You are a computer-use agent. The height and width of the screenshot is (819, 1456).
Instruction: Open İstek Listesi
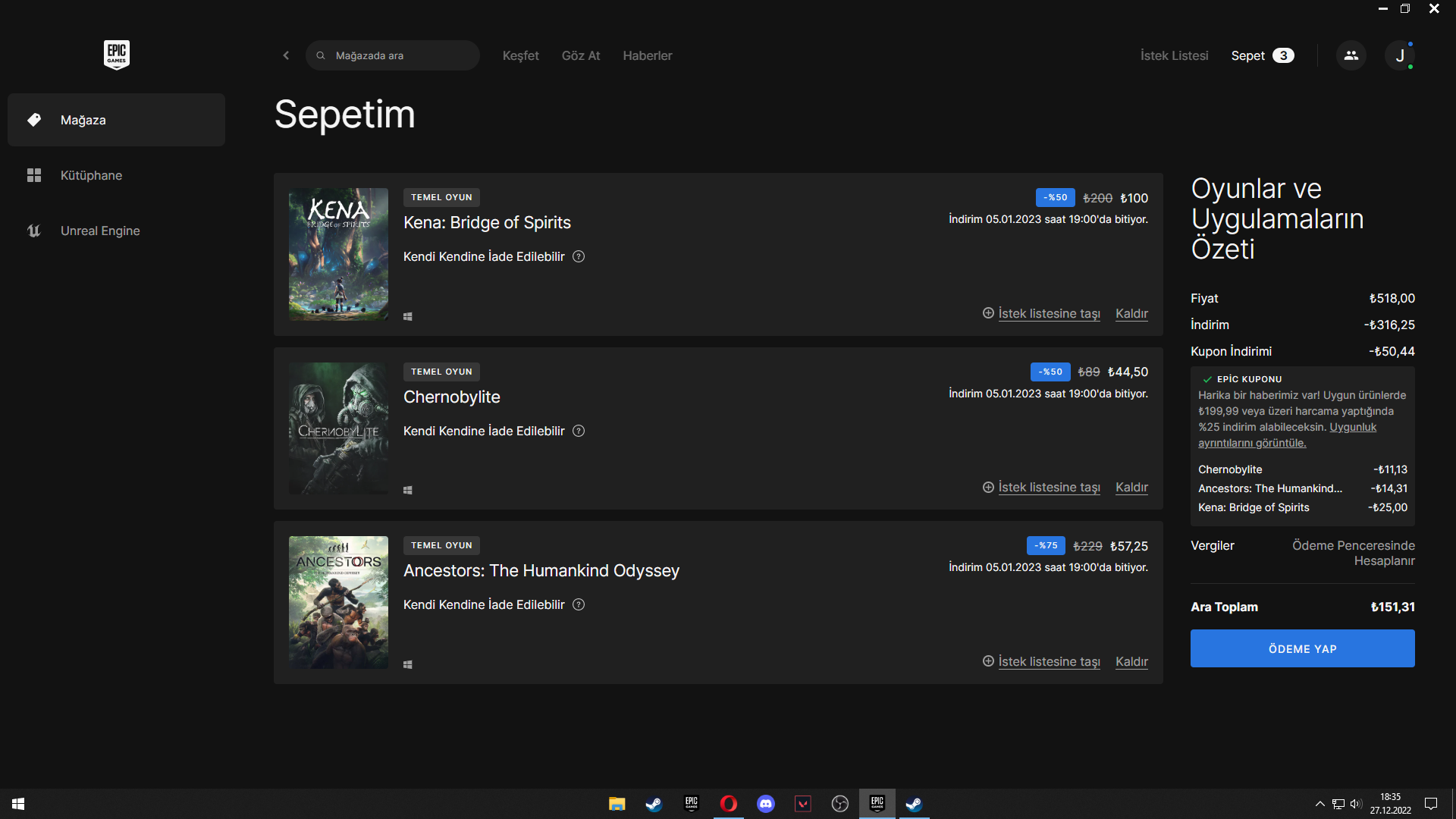1175,55
